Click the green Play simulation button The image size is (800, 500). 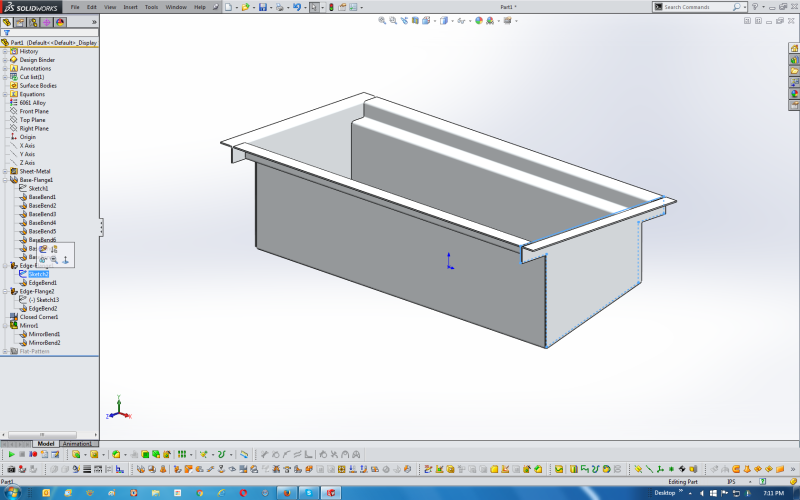click(x=11, y=454)
